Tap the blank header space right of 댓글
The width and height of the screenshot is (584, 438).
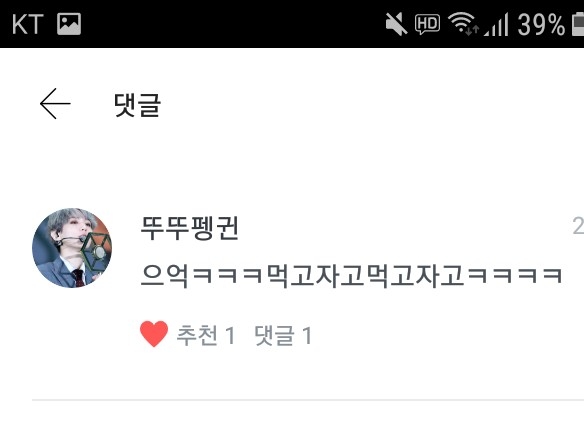(x=372, y=104)
